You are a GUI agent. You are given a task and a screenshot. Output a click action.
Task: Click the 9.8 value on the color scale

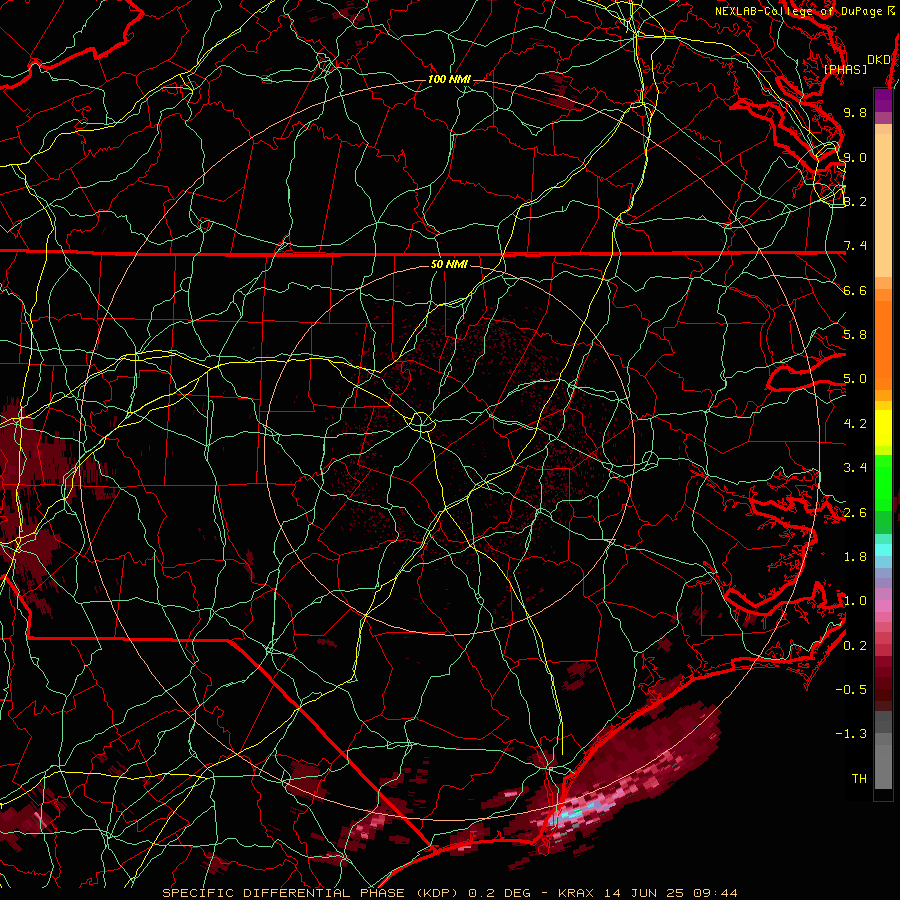pos(855,112)
